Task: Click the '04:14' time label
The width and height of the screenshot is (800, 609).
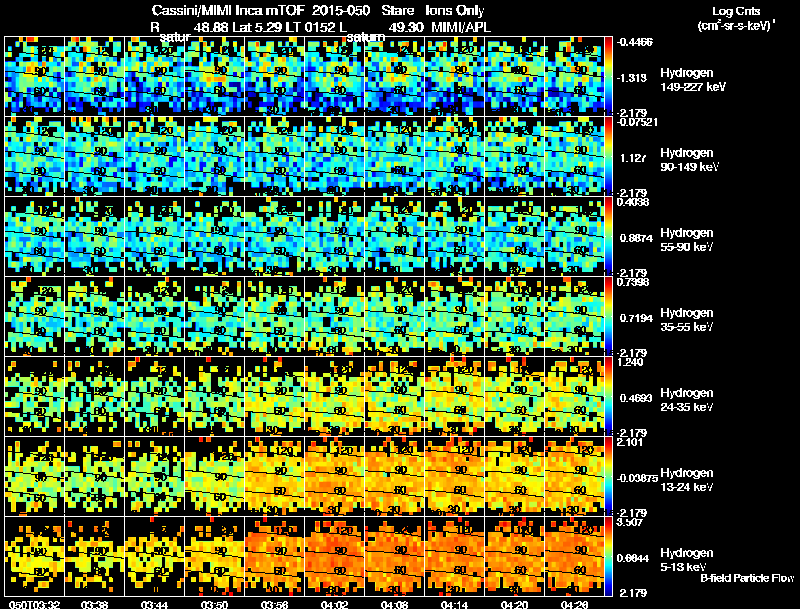Action: [x=455, y=604]
